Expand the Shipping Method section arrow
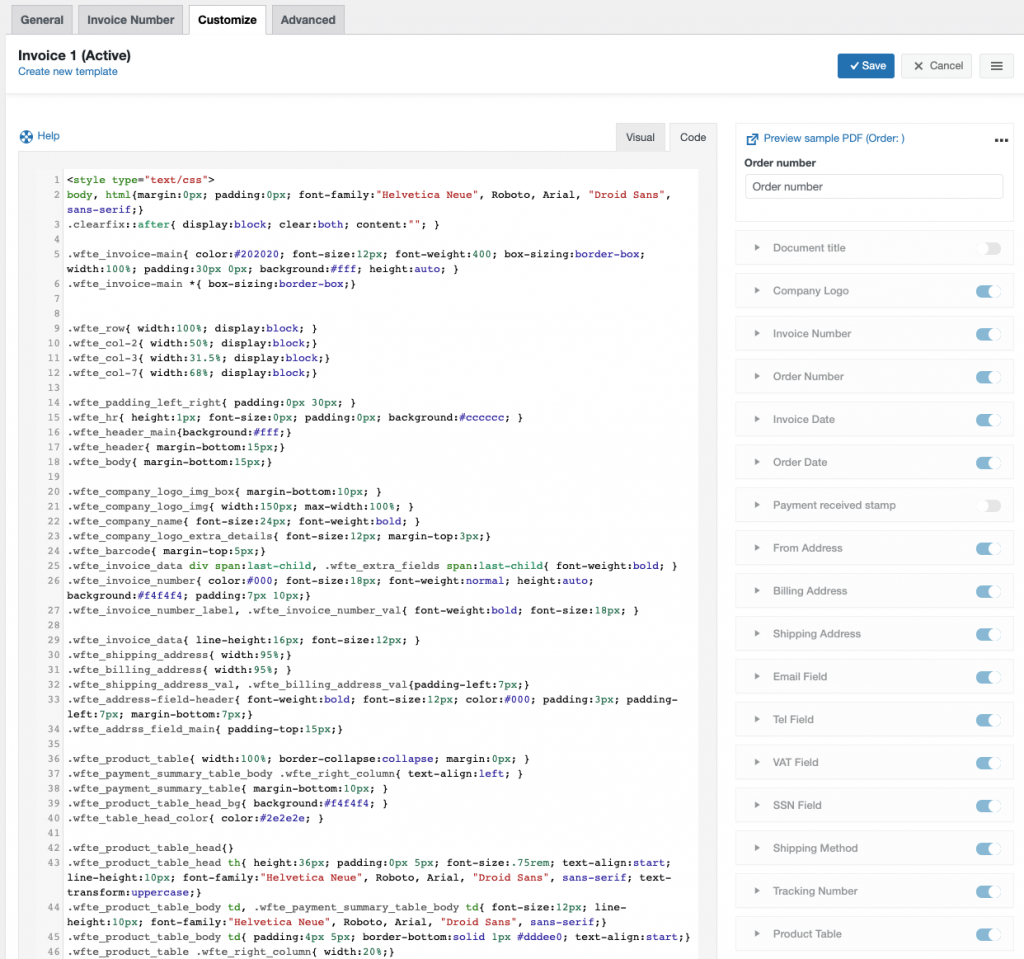Image resolution: width=1024 pixels, height=959 pixels. pyautogui.click(x=757, y=848)
